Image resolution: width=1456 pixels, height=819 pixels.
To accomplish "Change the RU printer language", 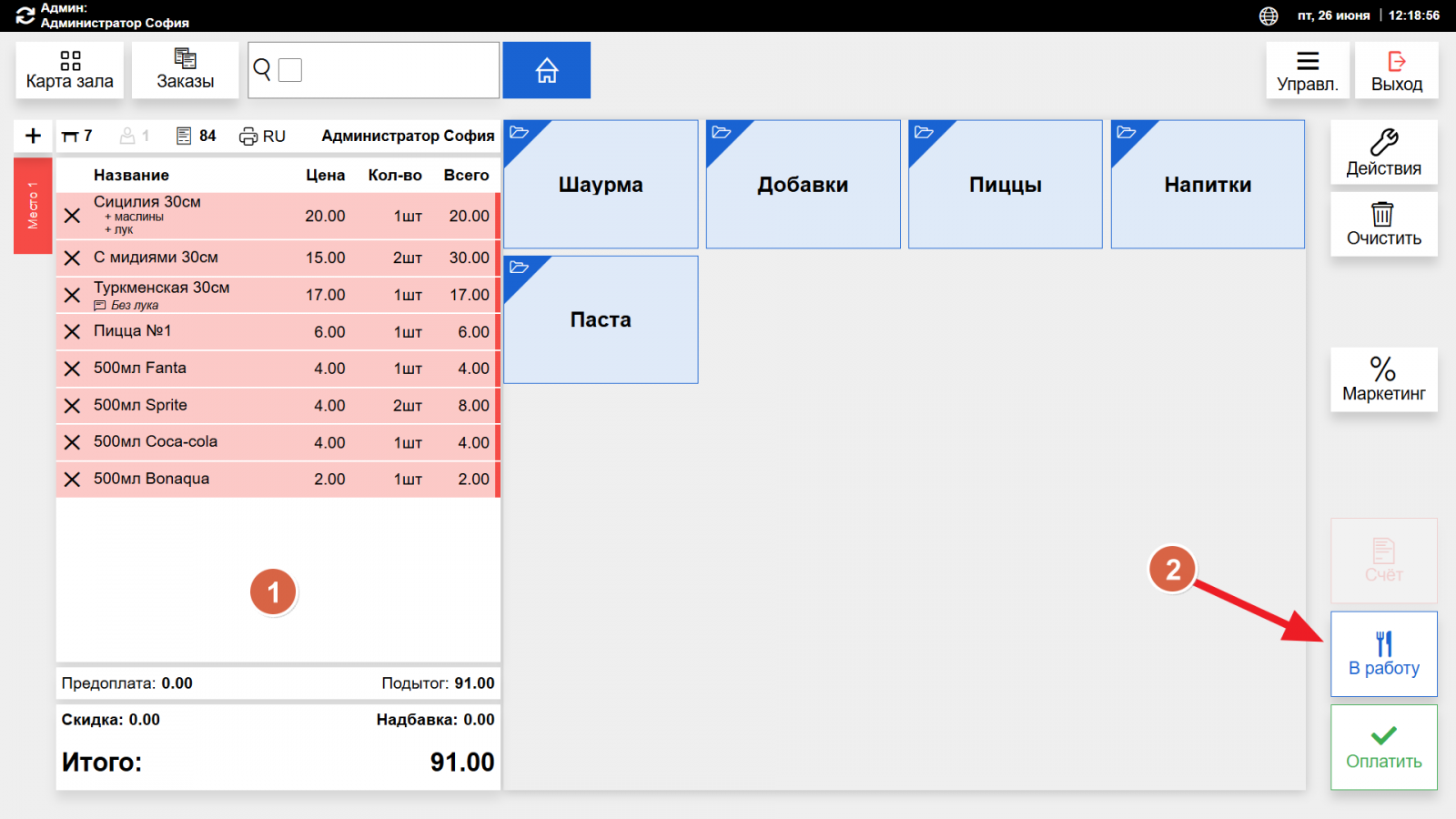I will 262,136.
